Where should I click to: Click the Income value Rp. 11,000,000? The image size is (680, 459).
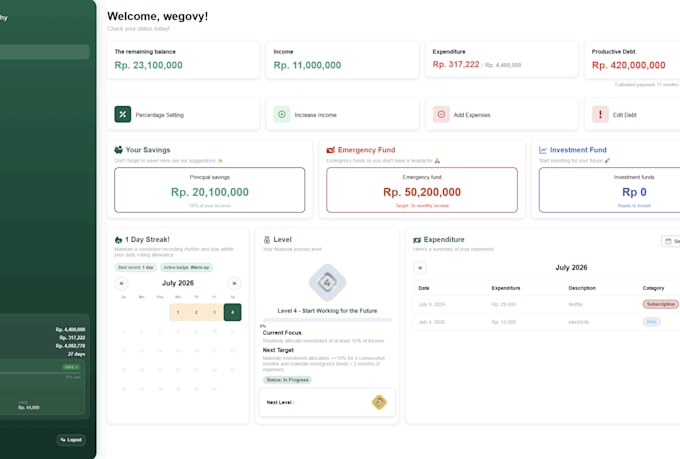click(x=307, y=65)
